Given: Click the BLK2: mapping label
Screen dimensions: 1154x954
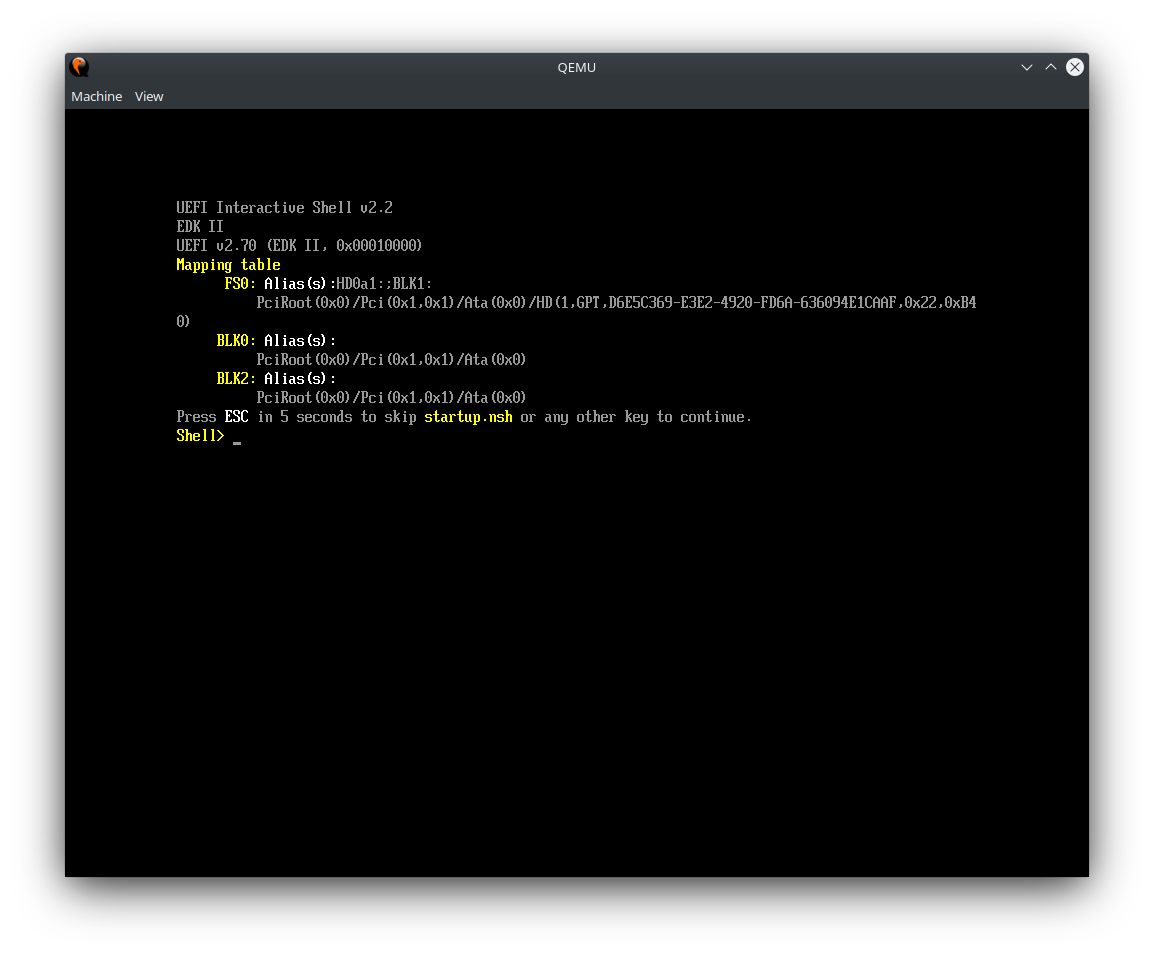Looking at the screenshot, I should 236,378.
